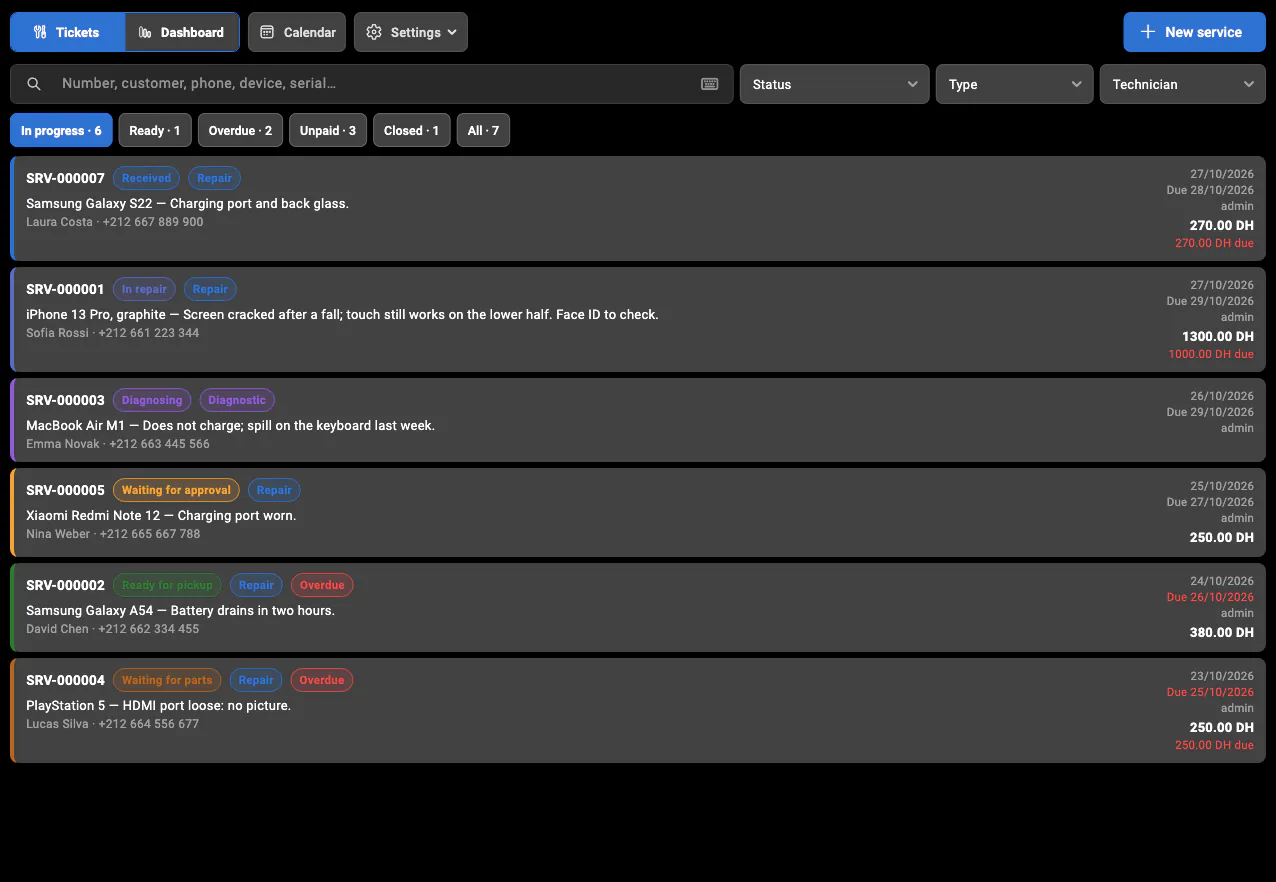1276x882 pixels.
Task: Click the Diagnosing status badge
Action: tap(152, 400)
